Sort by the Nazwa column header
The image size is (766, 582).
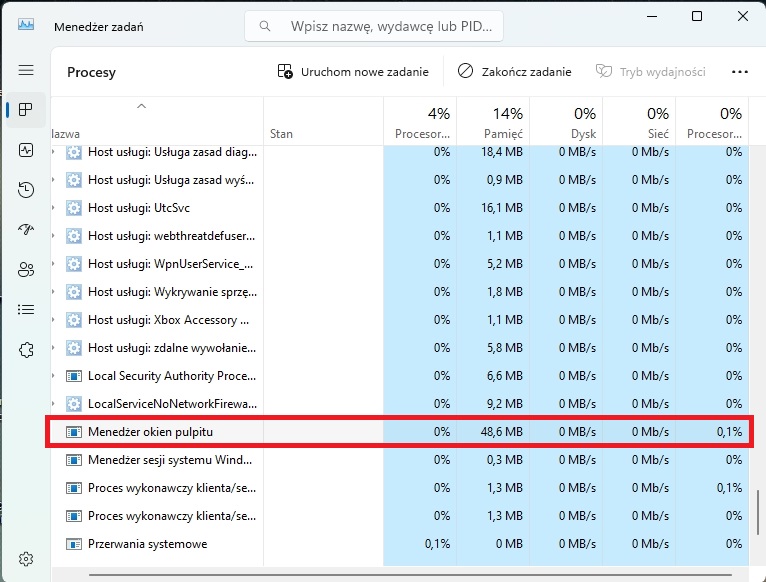point(157,121)
